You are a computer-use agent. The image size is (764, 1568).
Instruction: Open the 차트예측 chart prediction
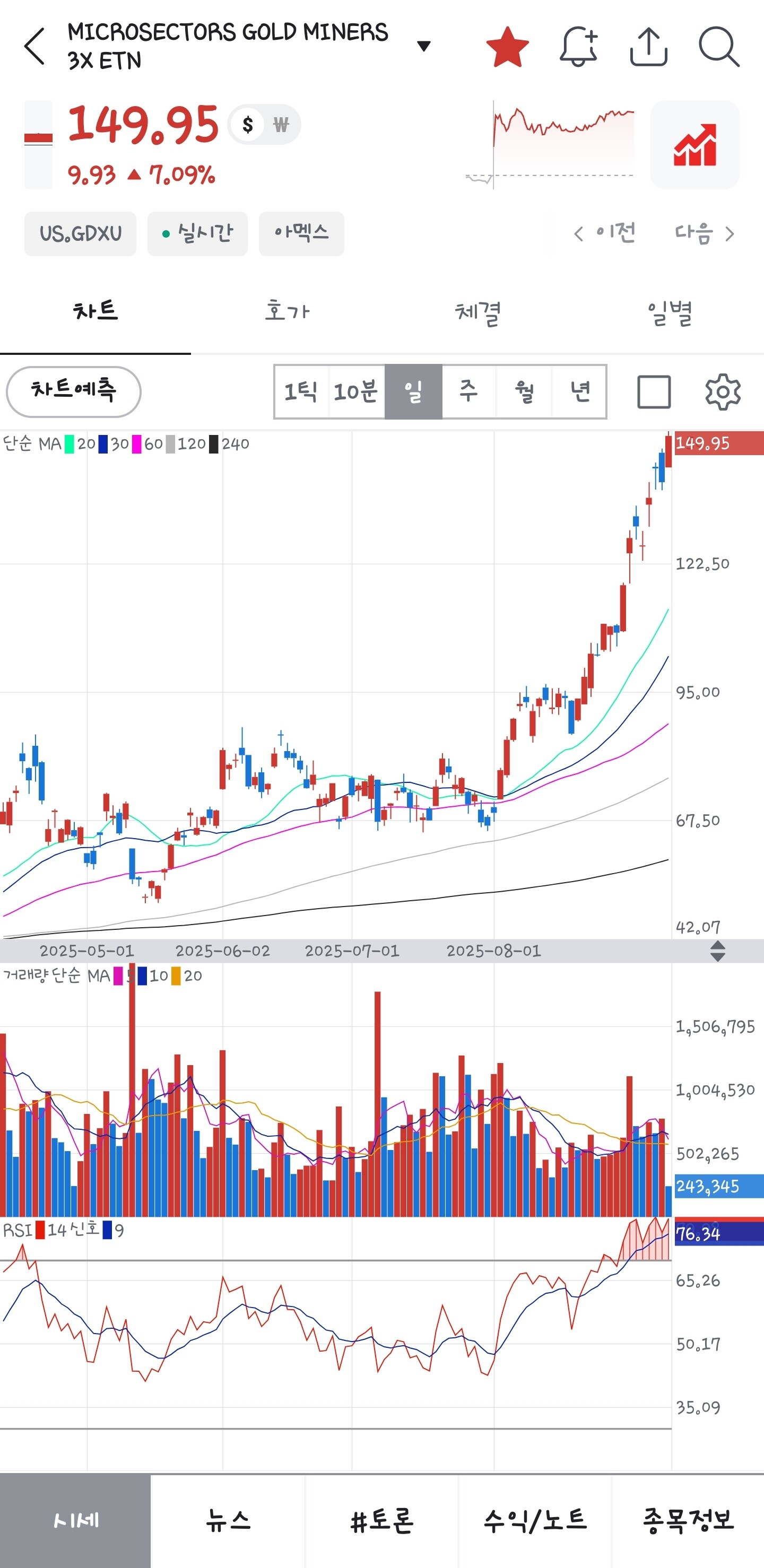[x=74, y=391]
